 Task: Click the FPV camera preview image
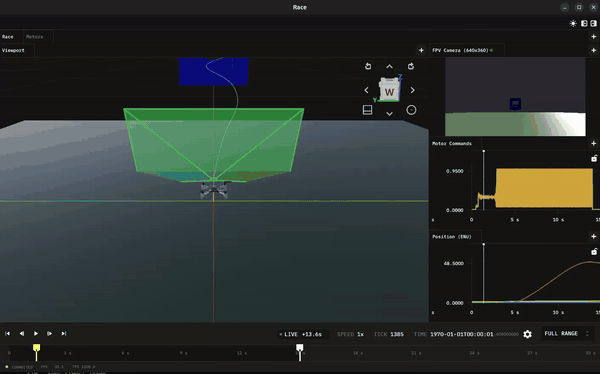tap(515, 96)
